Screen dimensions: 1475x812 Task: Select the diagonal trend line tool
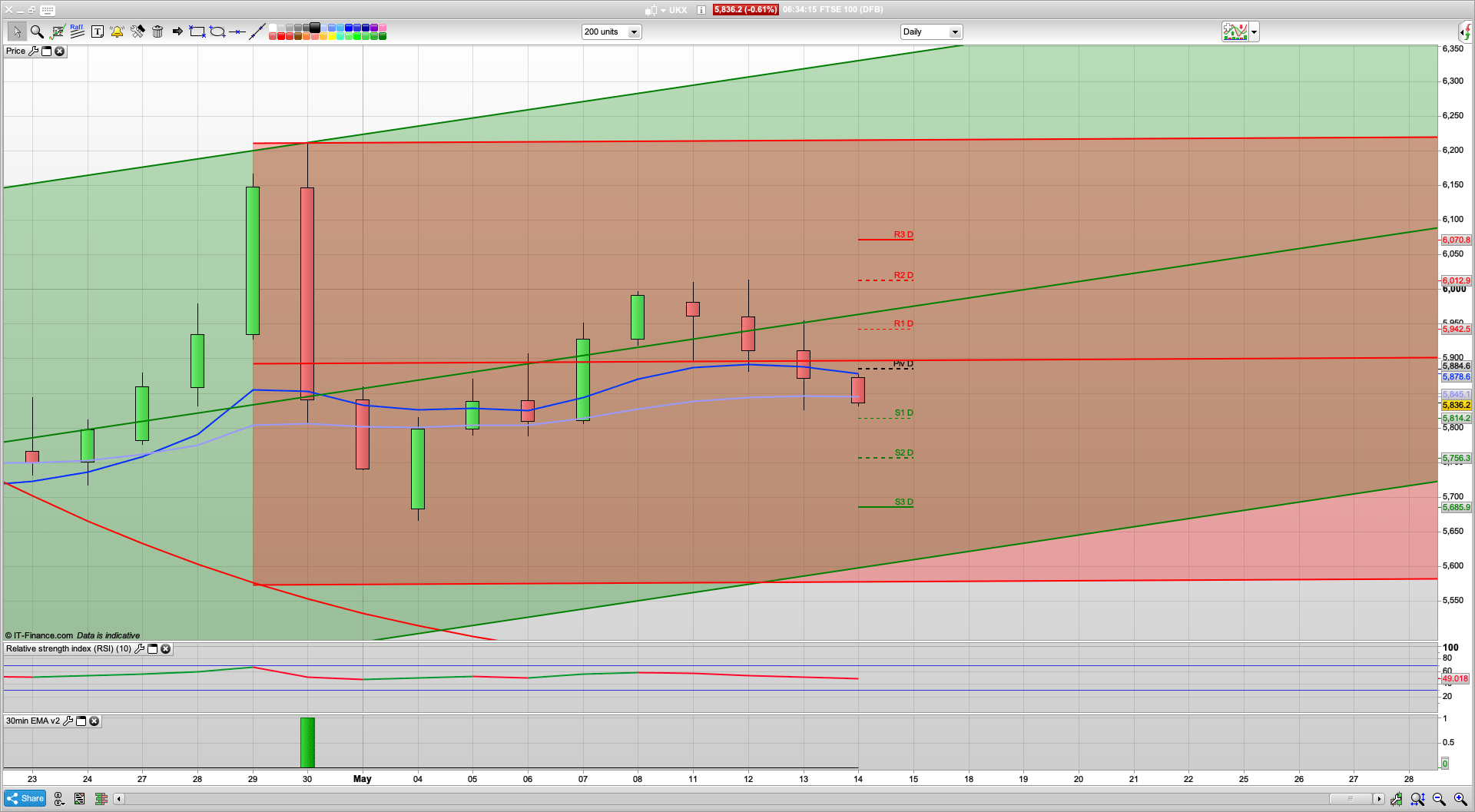click(257, 31)
